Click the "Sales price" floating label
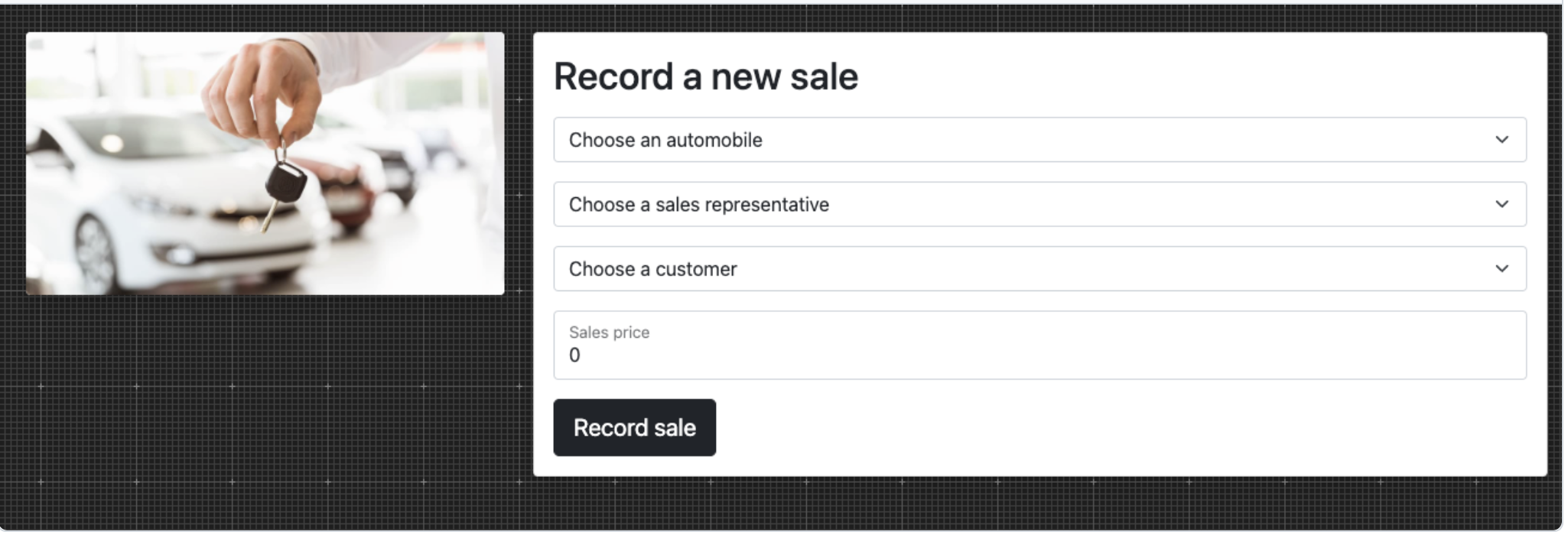The image size is (1568, 538). [x=609, y=332]
